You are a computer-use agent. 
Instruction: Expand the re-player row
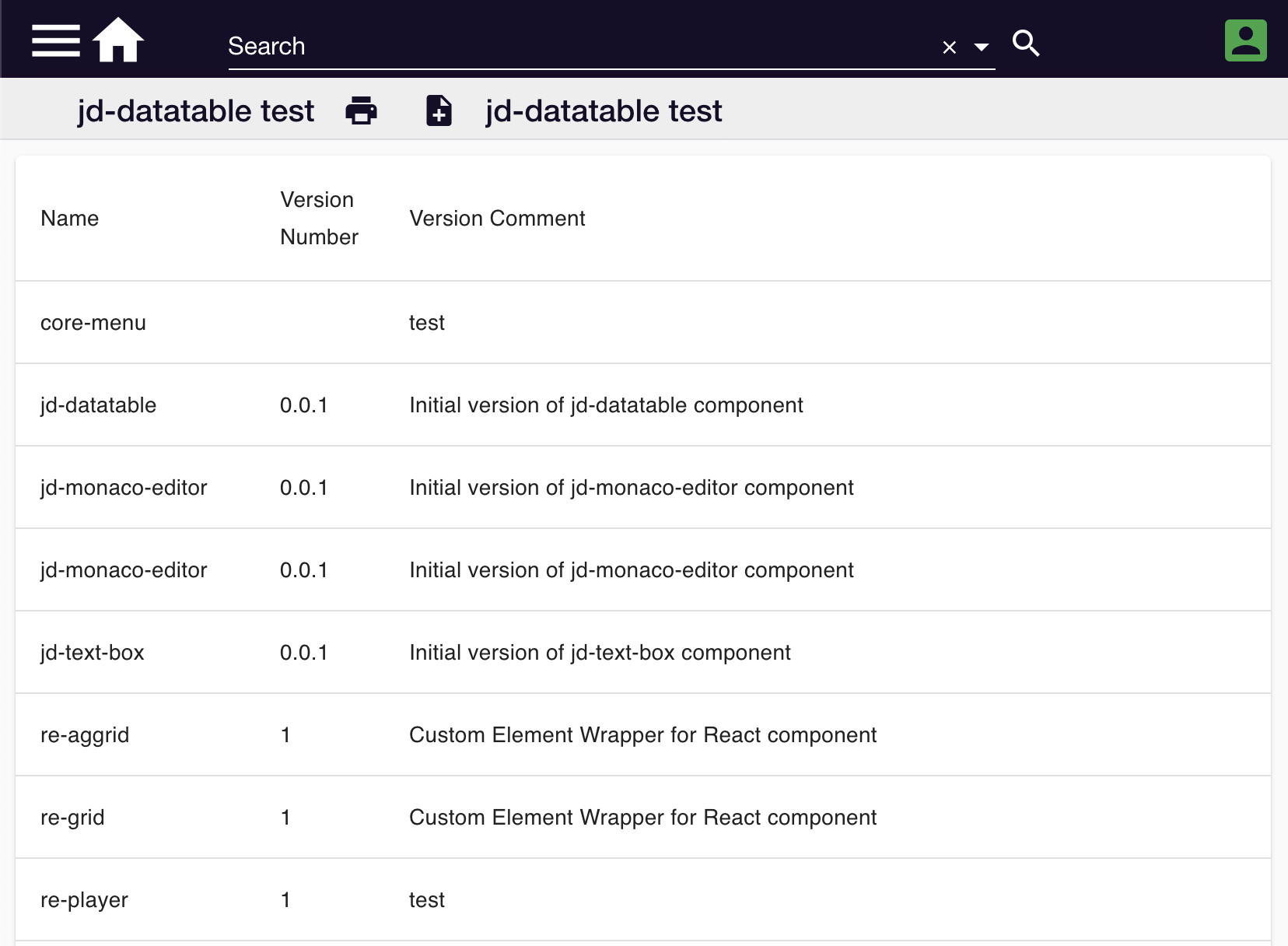point(84,899)
